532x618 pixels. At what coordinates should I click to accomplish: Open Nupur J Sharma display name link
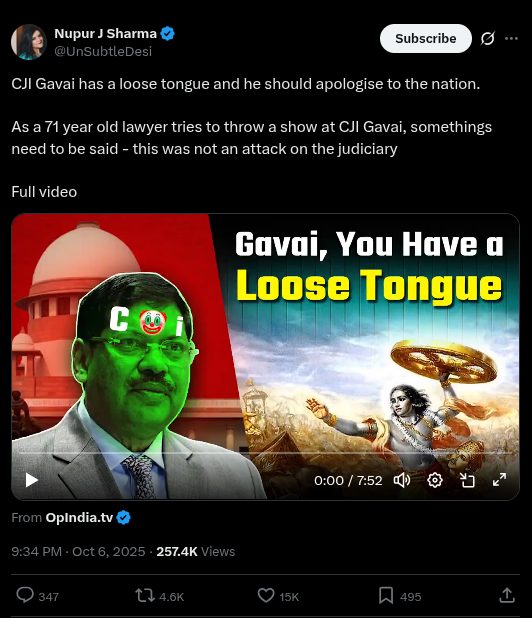point(105,34)
